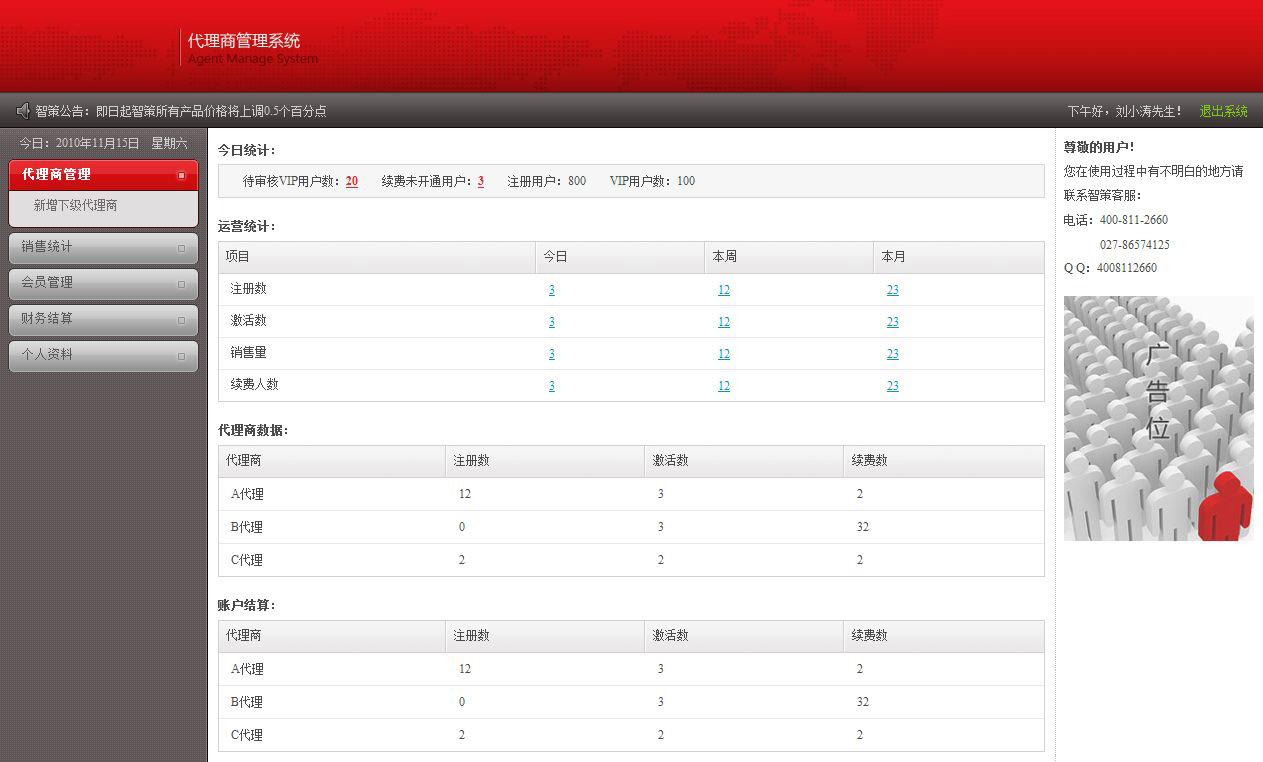Click the 代理商管理系统 header title
The width and height of the screenshot is (1263, 762).
[x=244, y=41]
